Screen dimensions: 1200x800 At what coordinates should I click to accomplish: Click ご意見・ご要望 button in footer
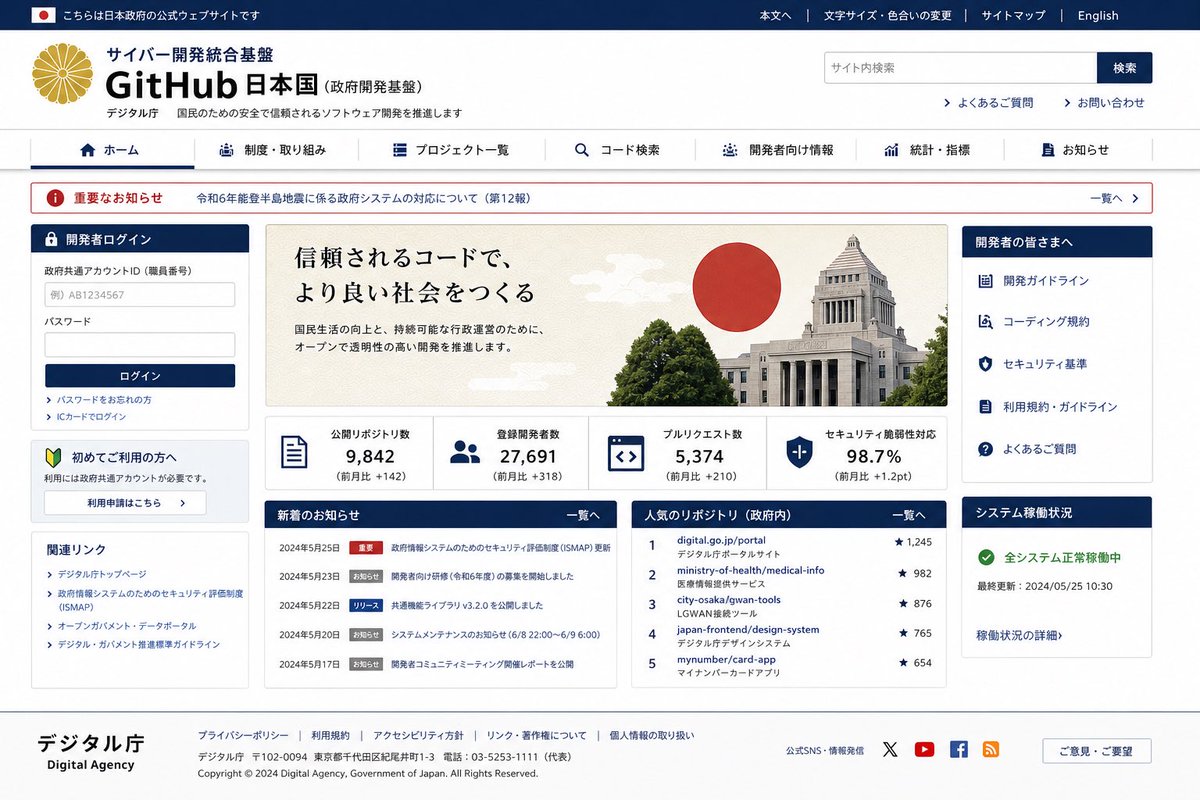(1097, 751)
